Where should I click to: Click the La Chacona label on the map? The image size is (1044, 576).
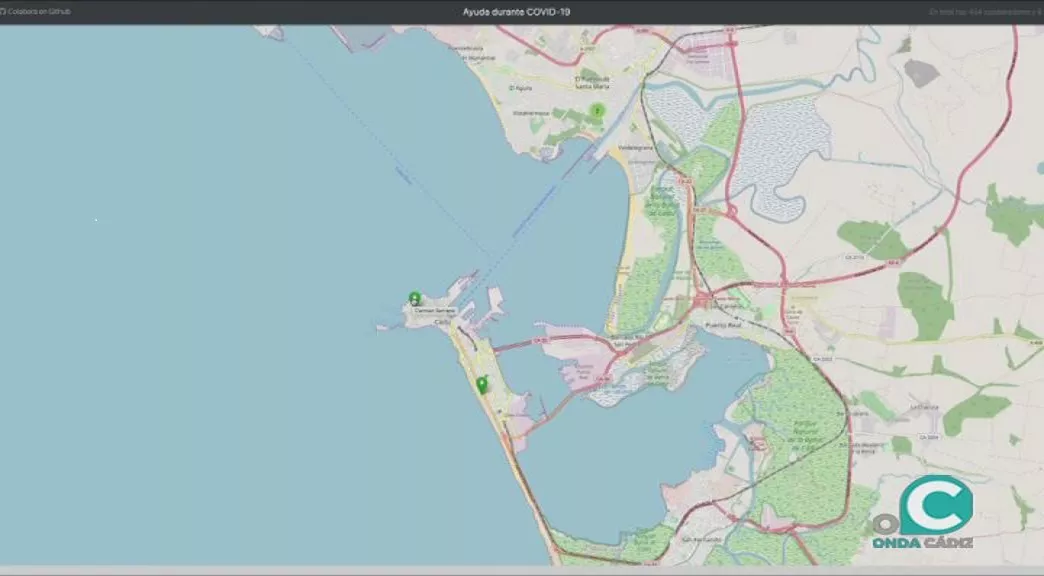923,408
